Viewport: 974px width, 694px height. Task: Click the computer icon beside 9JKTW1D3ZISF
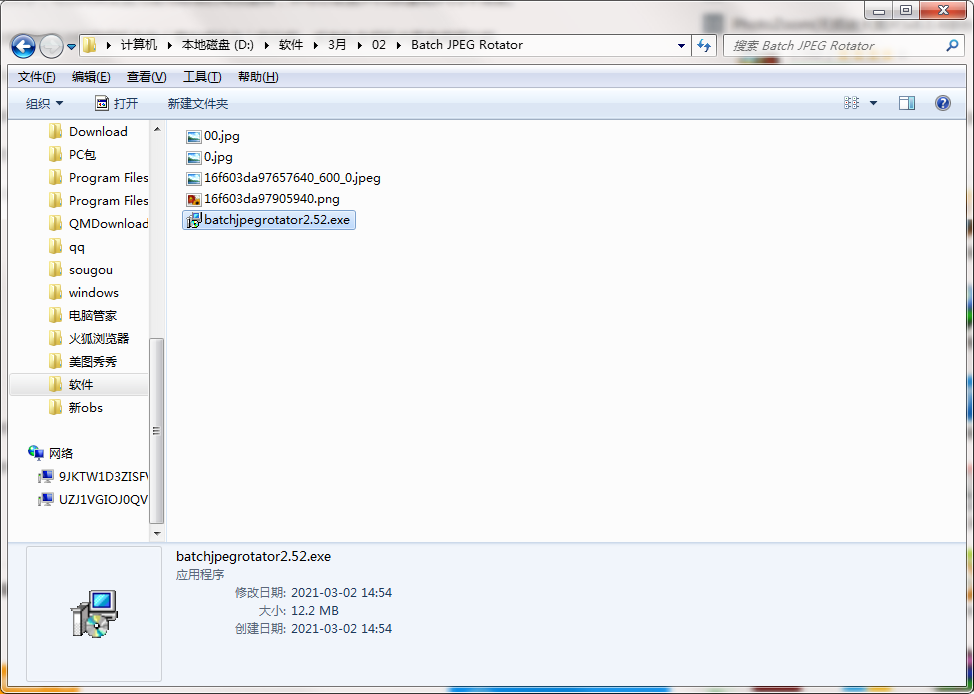[46, 477]
